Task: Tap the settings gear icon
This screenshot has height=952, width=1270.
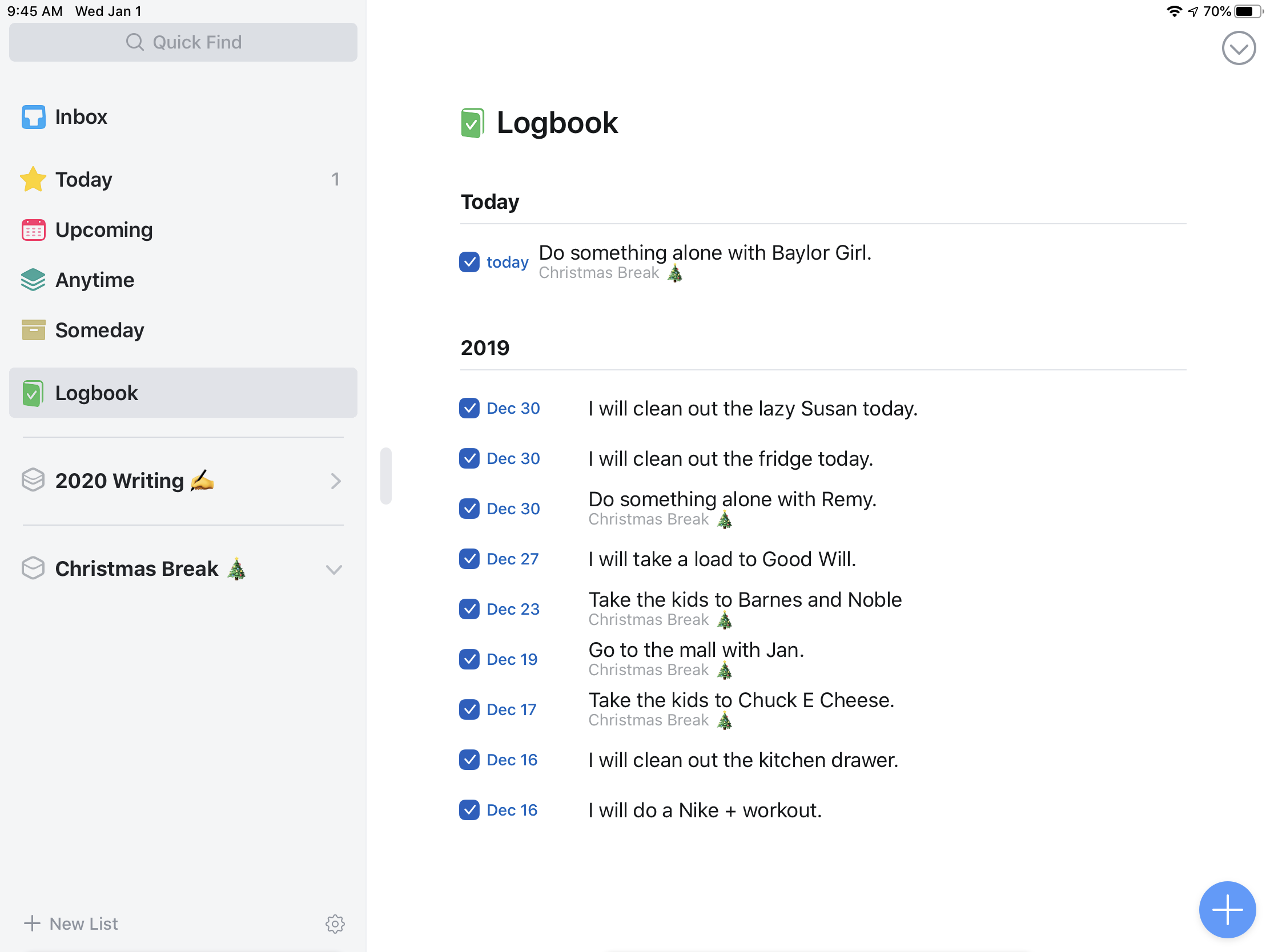Action: [x=335, y=923]
